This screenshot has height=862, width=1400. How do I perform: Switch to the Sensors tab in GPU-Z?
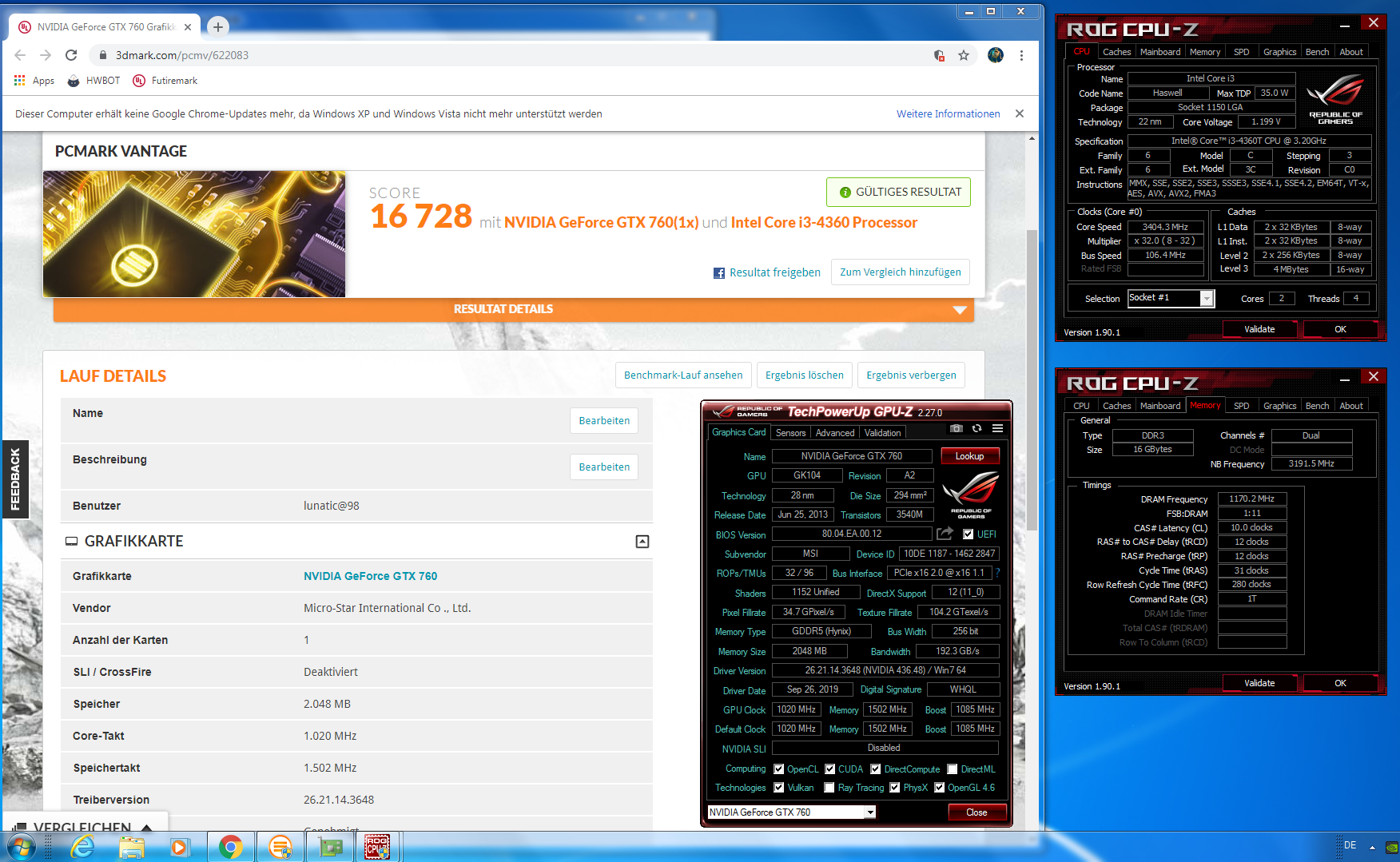(x=790, y=433)
